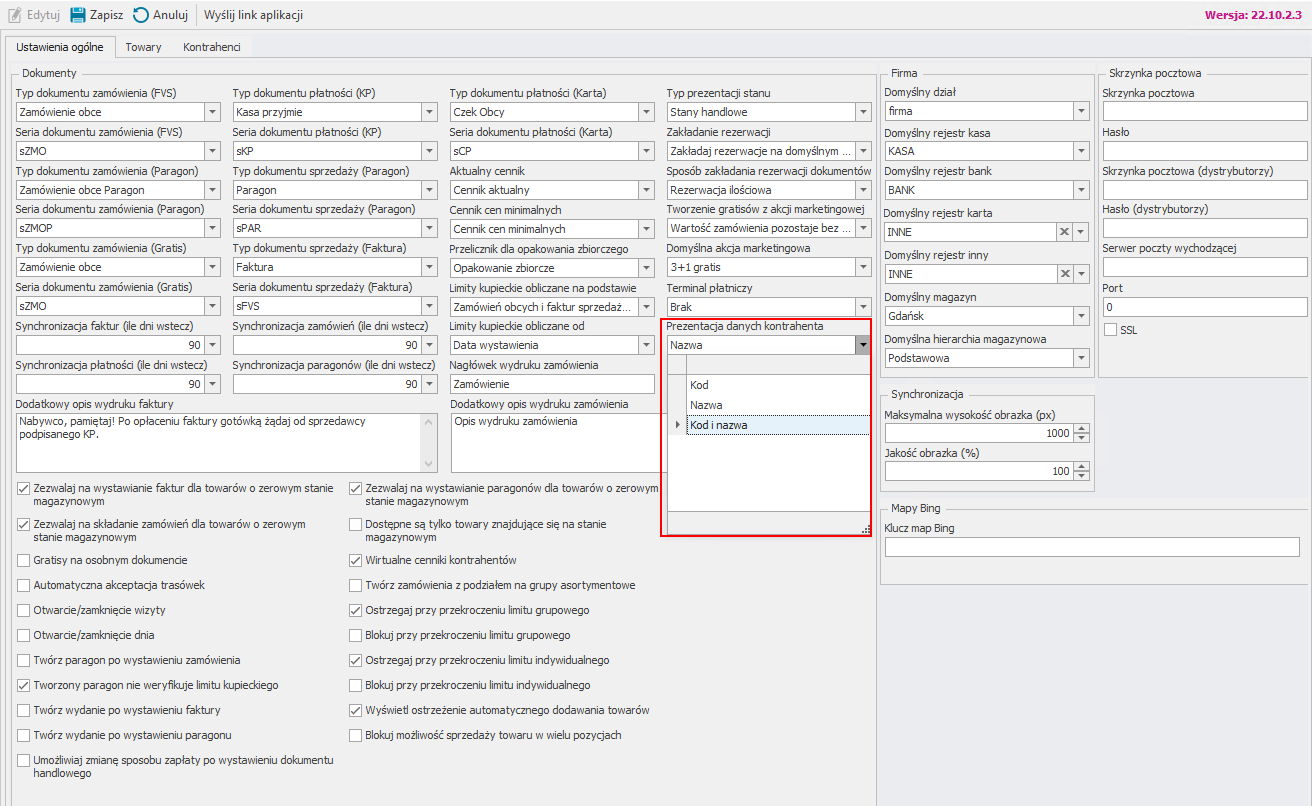This screenshot has height=806, width=1312.
Task: Click resize grip of dropdown list
Action: (x=865, y=529)
